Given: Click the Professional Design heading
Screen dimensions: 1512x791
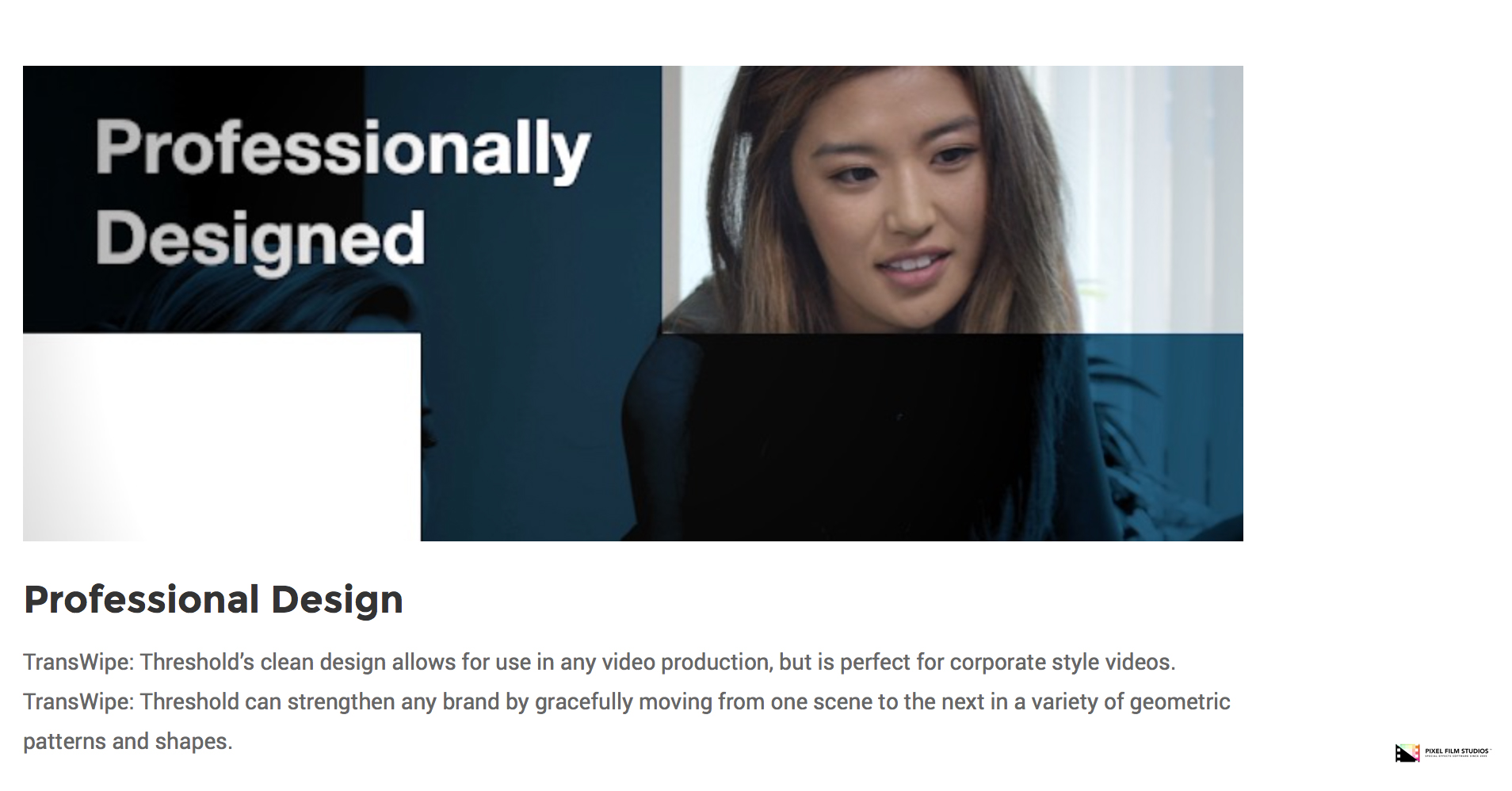Looking at the screenshot, I should (x=213, y=600).
